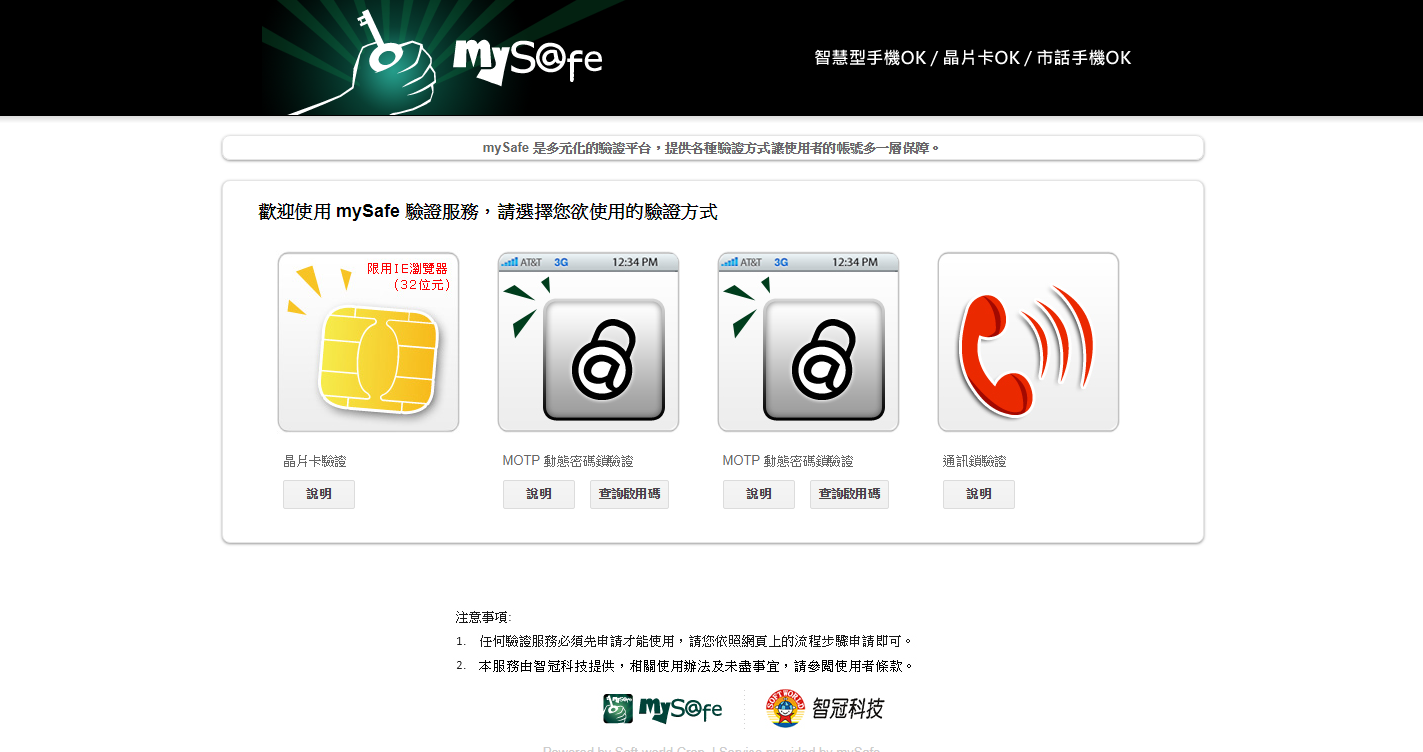The height and width of the screenshot is (752, 1423).
Task: Select the yellow chip card verification icon
Action: [x=368, y=342]
